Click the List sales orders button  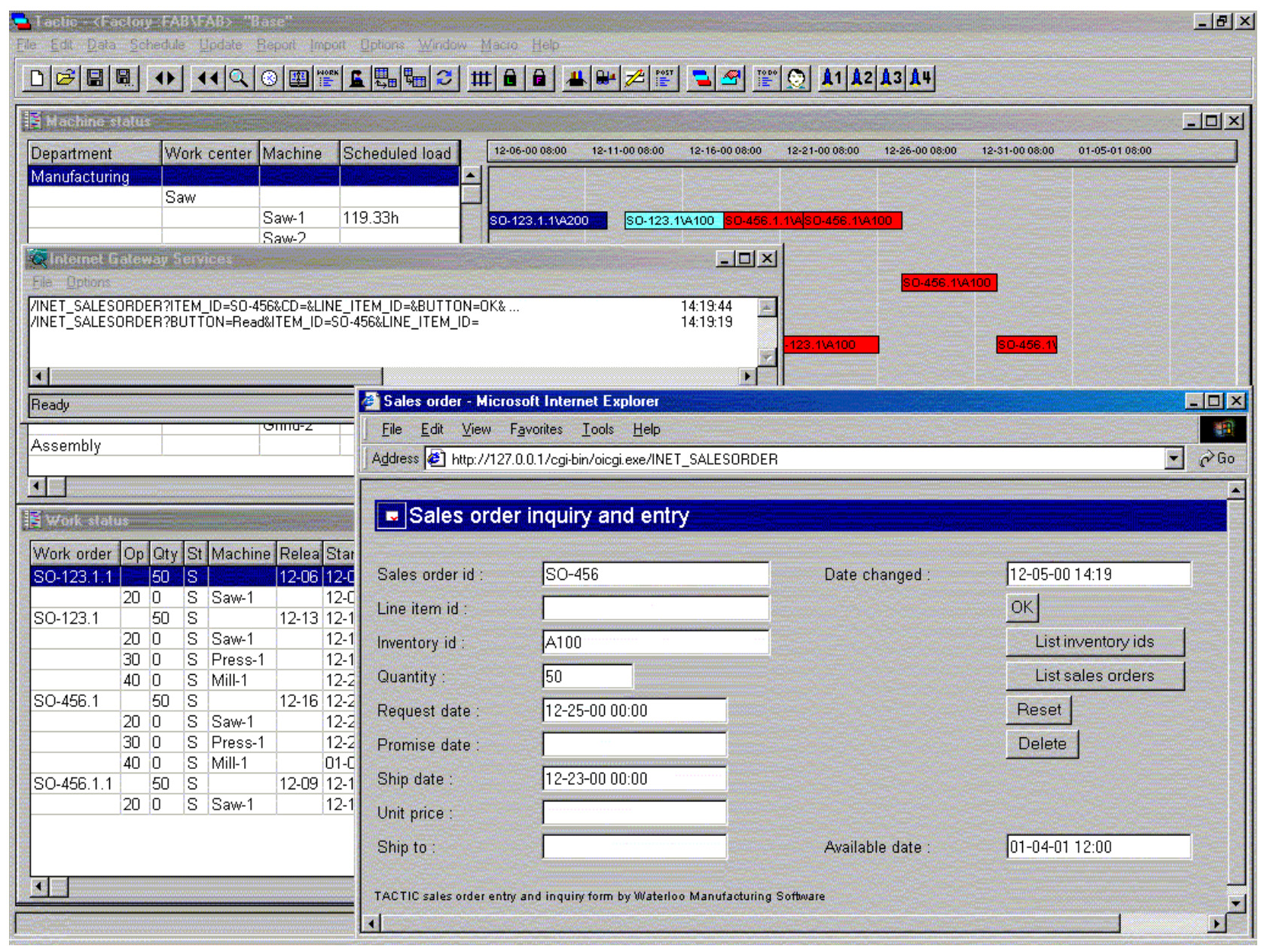(x=1095, y=676)
